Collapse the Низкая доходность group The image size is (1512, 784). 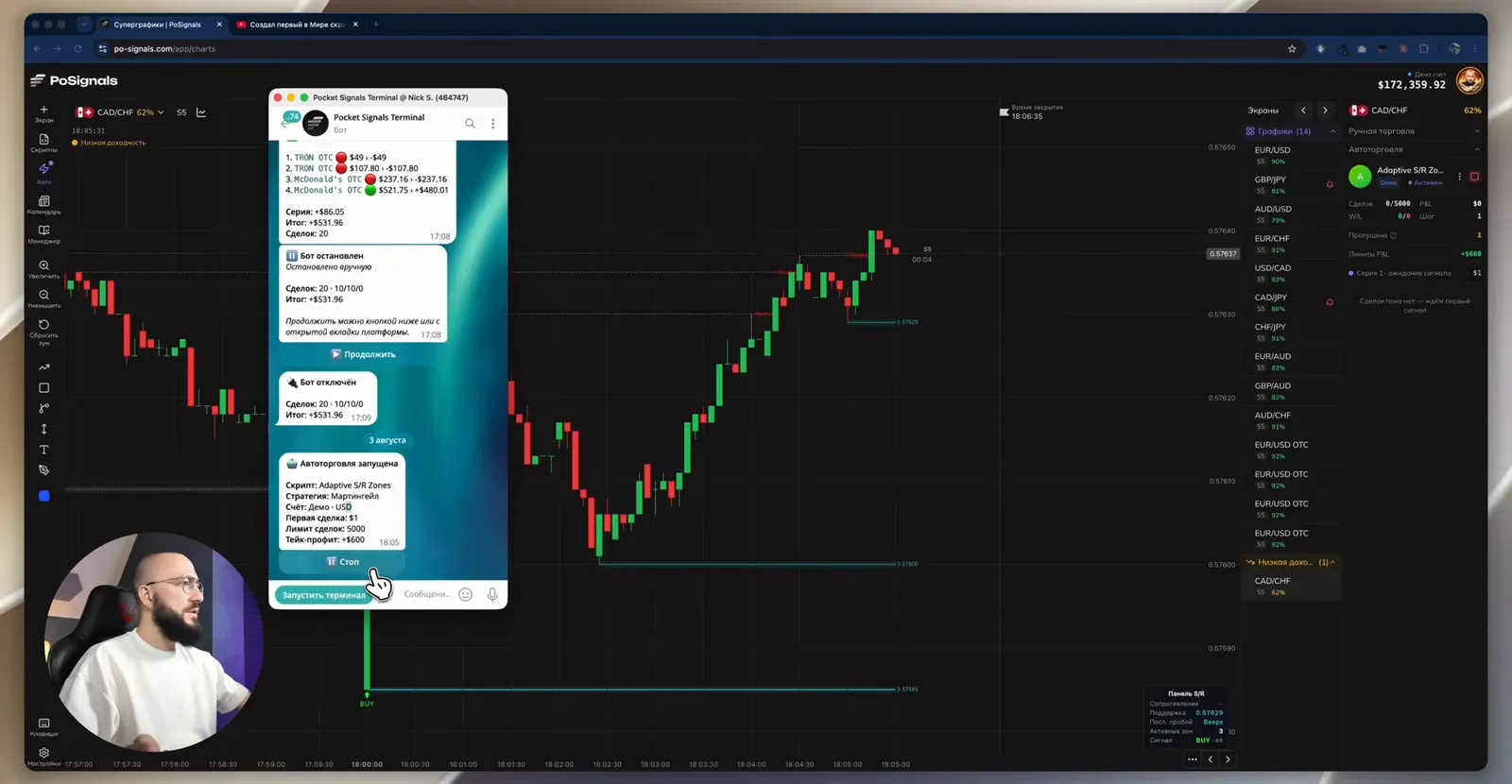(x=1332, y=562)
